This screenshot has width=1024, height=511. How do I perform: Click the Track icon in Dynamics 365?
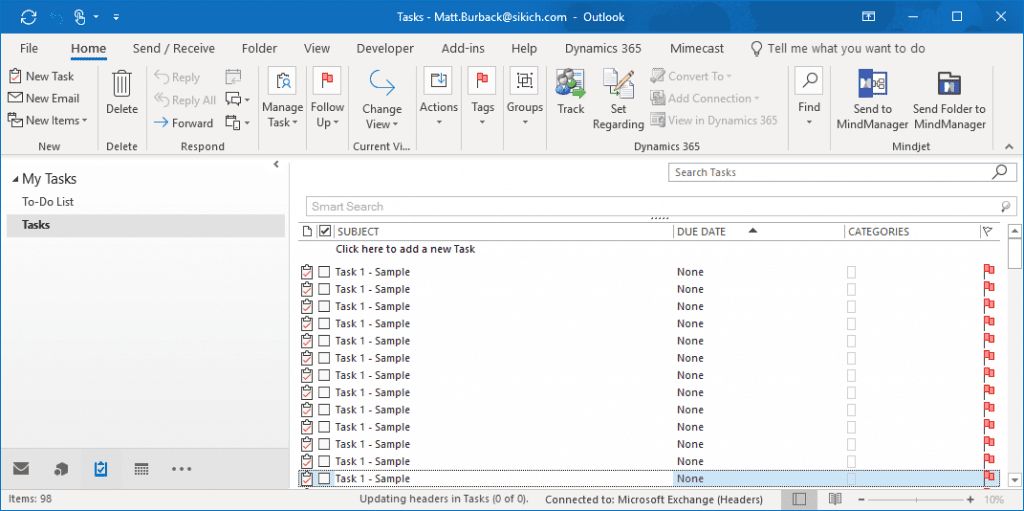point(571,84)
